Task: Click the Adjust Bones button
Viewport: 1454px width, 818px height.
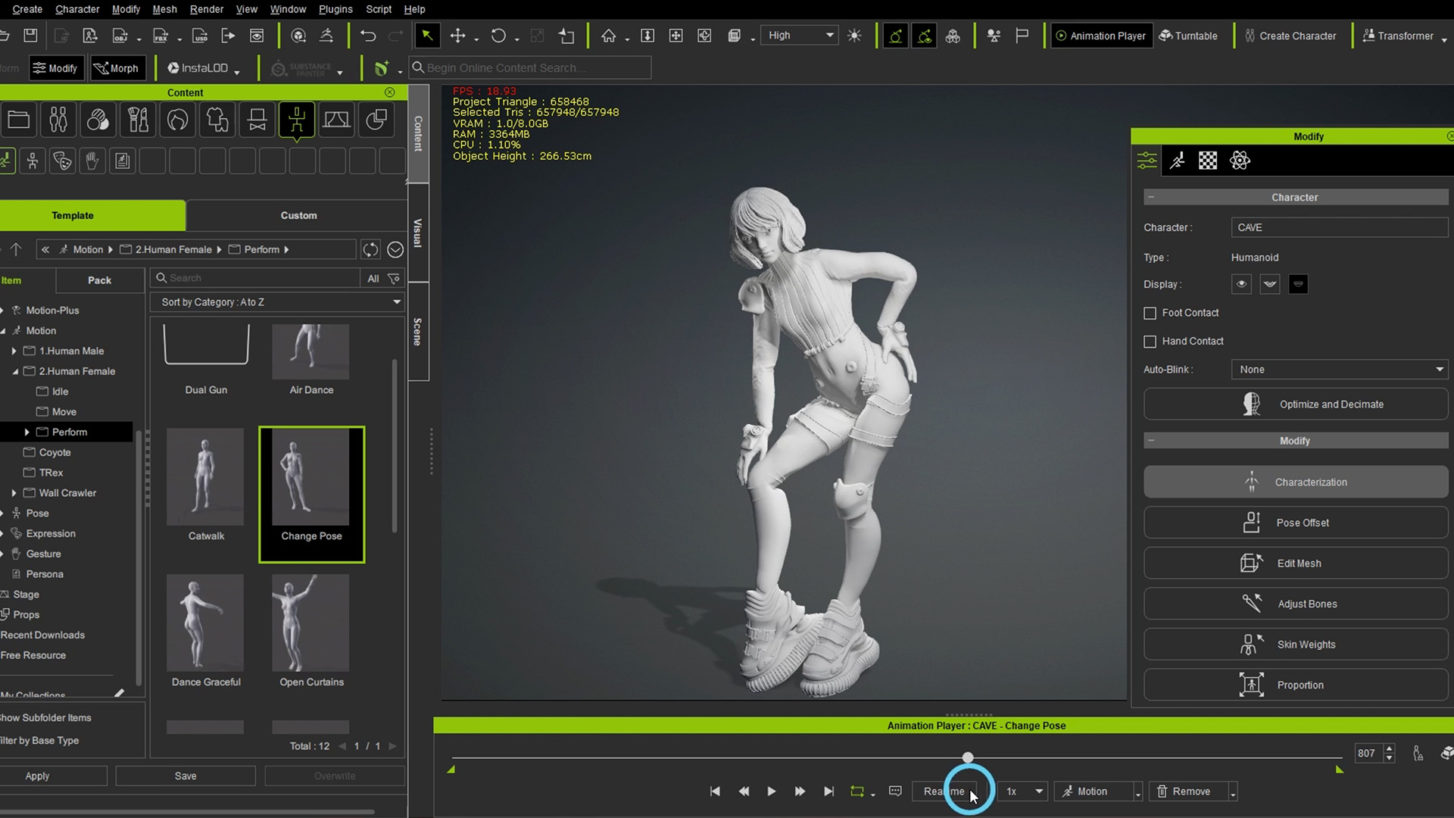Action: (x=1295, y=604)
